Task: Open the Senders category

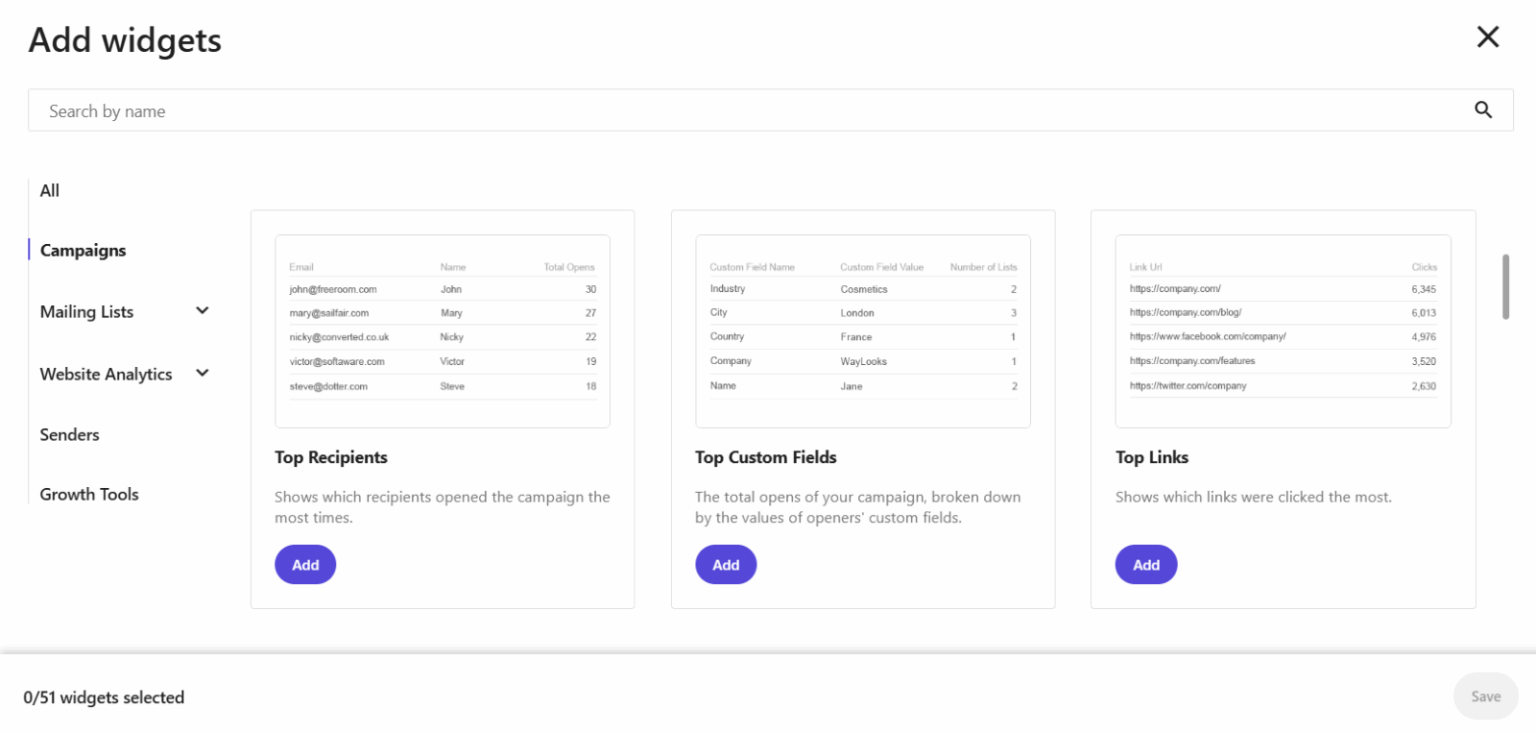Action: [x=69, y=434]
